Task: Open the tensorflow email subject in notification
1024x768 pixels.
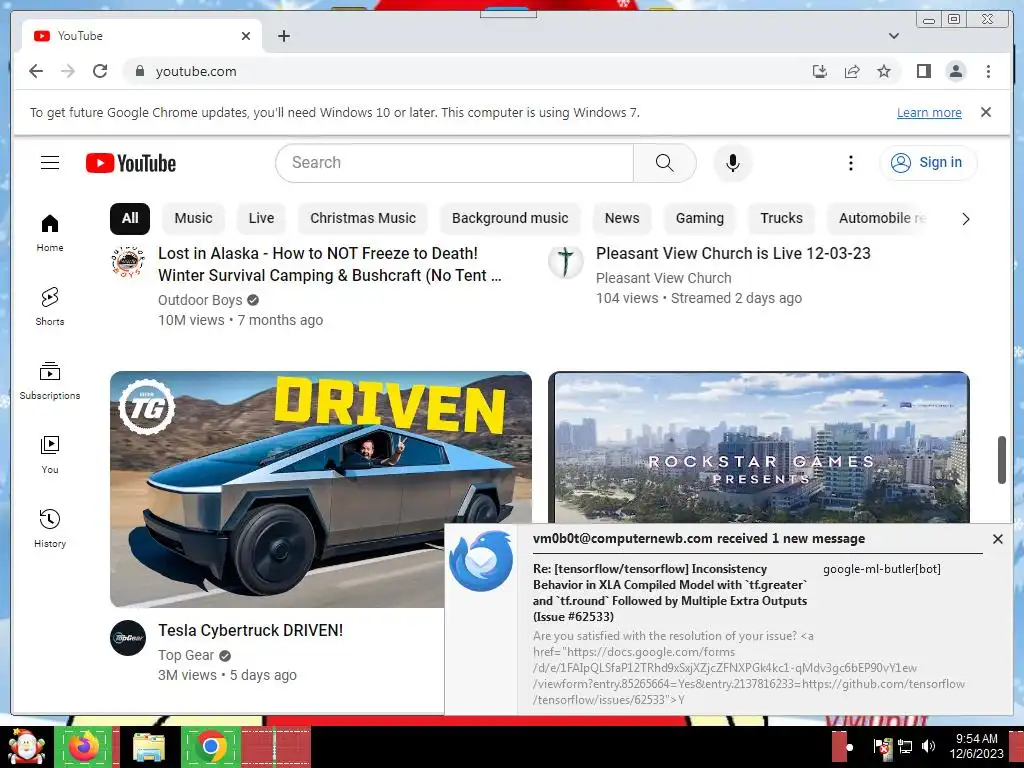Action: (670, 592)
